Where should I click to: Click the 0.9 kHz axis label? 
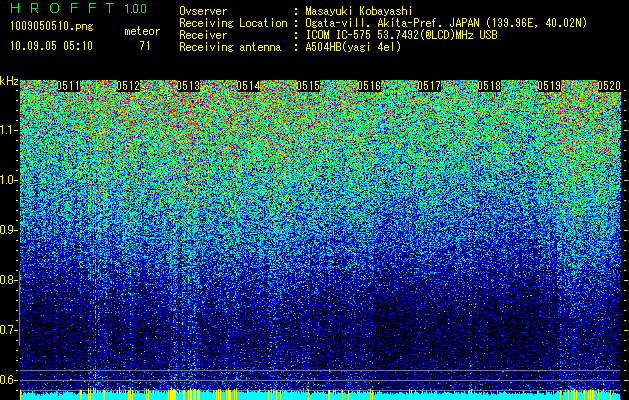point(9,230)
